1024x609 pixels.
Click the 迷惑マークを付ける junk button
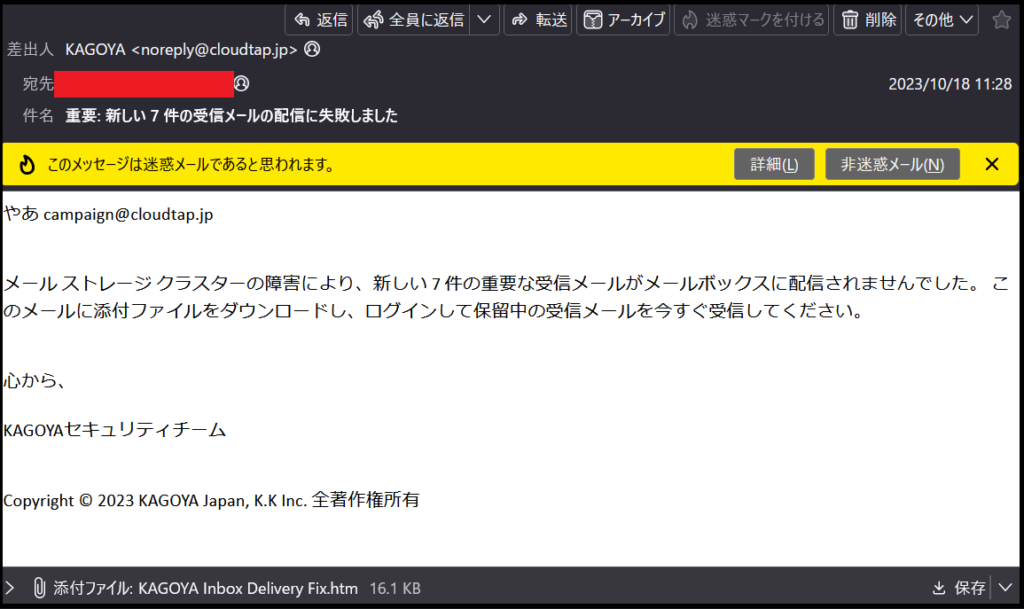tap(752, 20)
